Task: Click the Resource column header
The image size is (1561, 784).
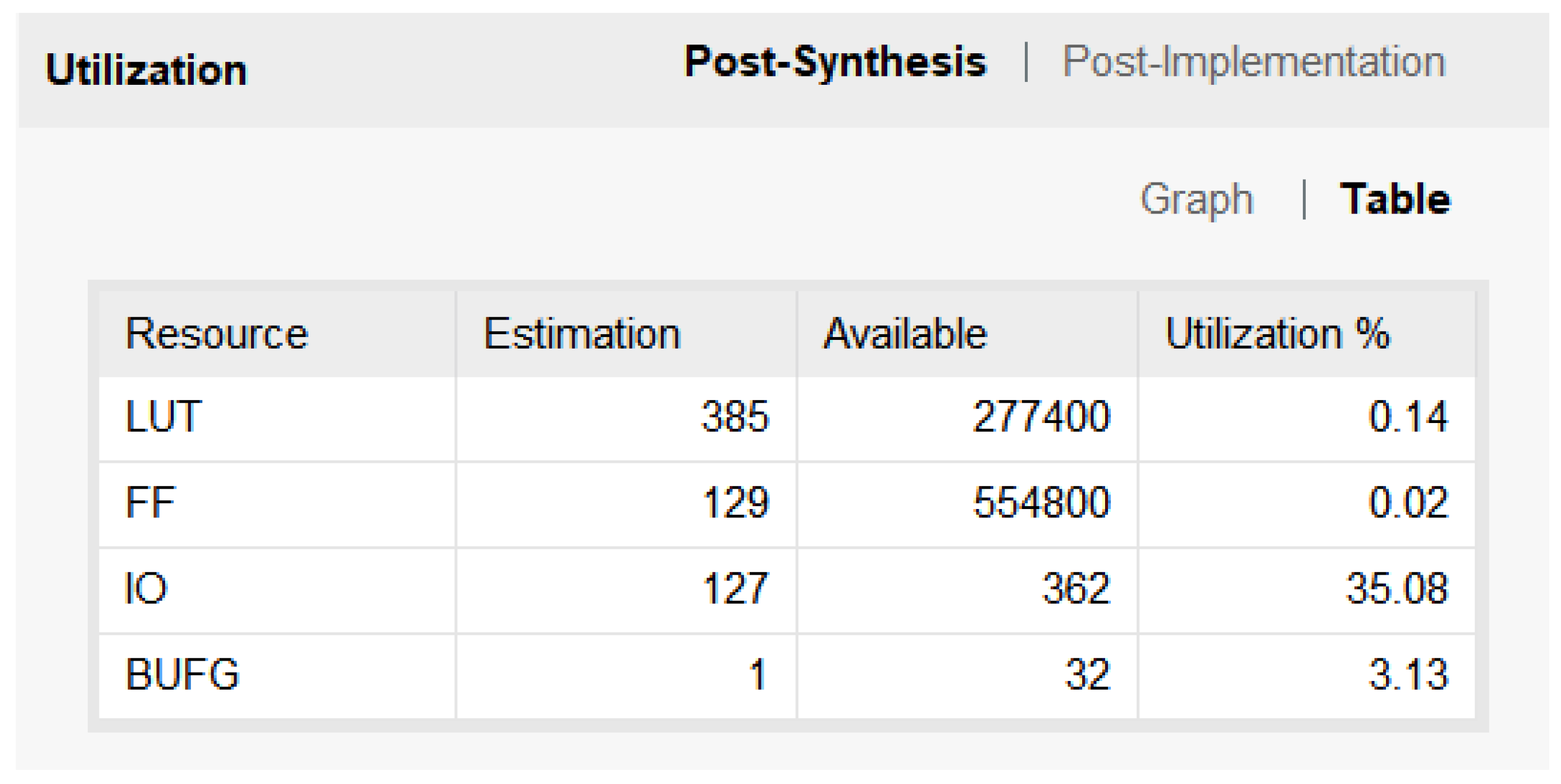Action: coord(217,334)
